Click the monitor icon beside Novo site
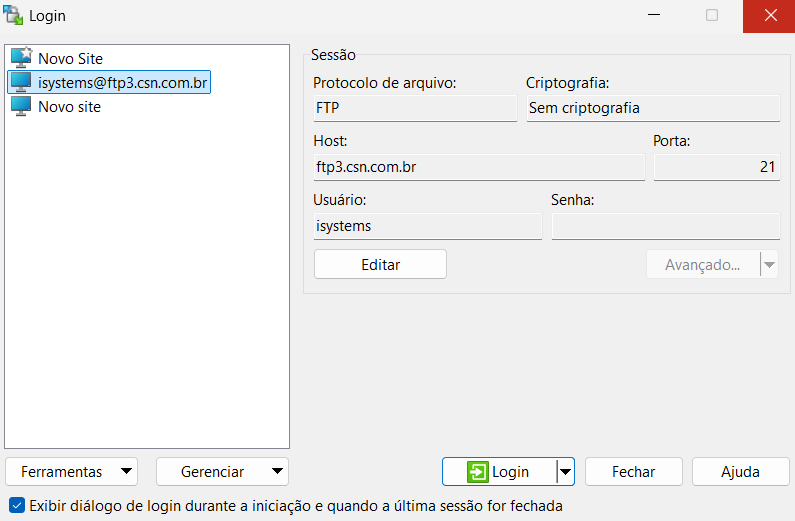The image size is (795, 521). point(21,106)
